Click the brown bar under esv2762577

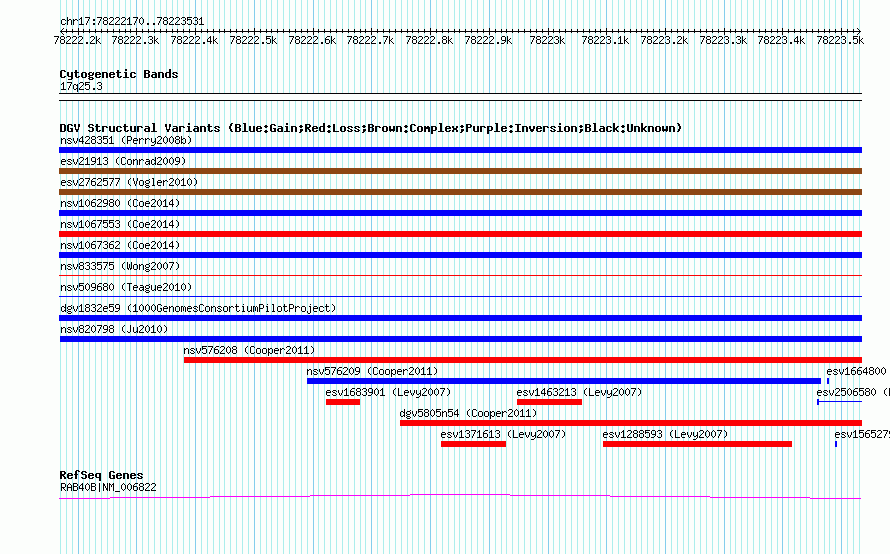point(460,192)
